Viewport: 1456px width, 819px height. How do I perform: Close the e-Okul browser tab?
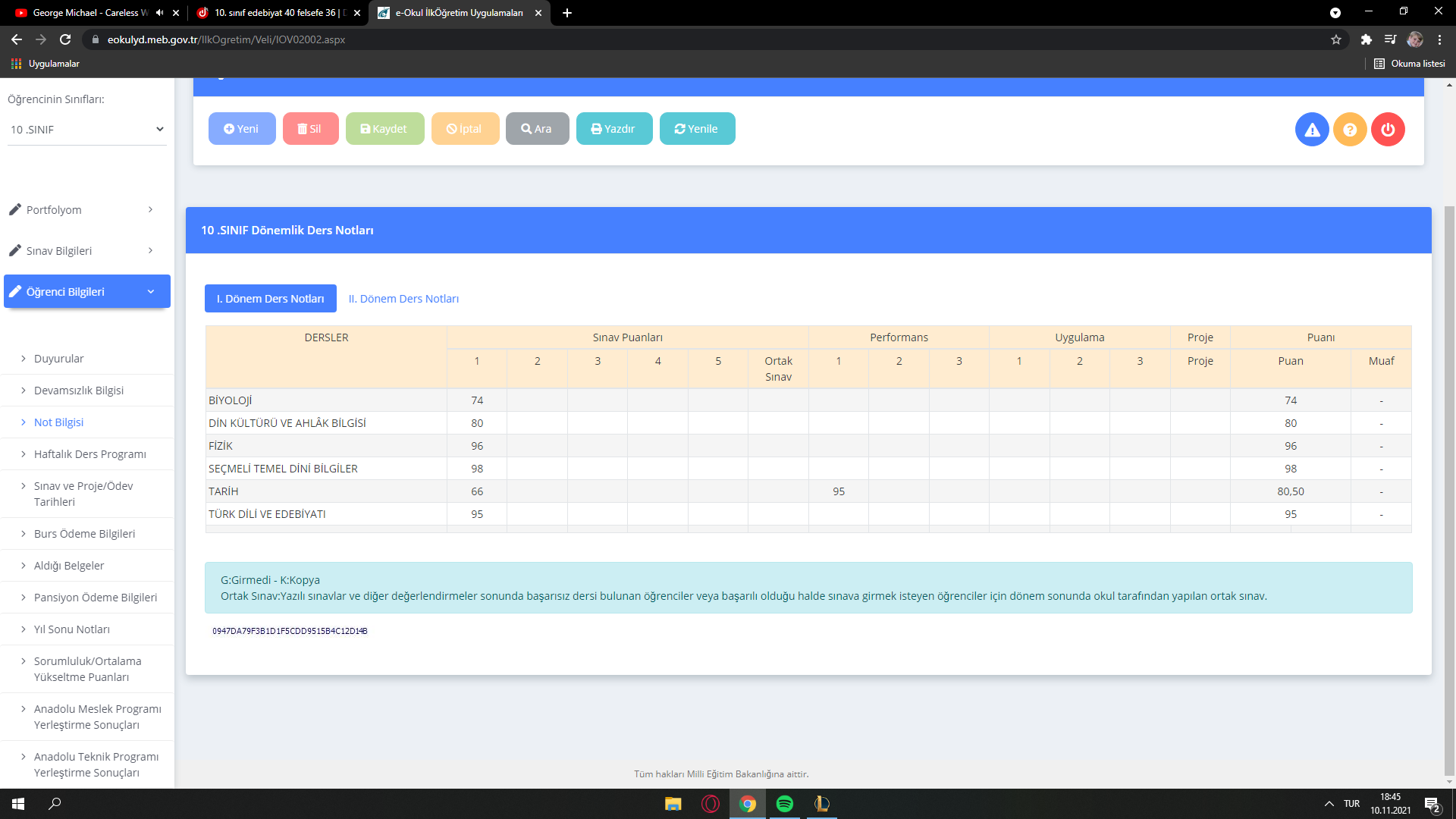pyautogui.click(x=538, y=13)
